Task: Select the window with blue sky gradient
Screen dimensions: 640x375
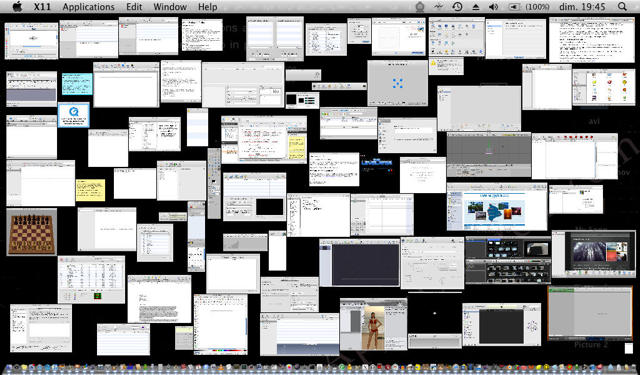Action: point(300,334)
